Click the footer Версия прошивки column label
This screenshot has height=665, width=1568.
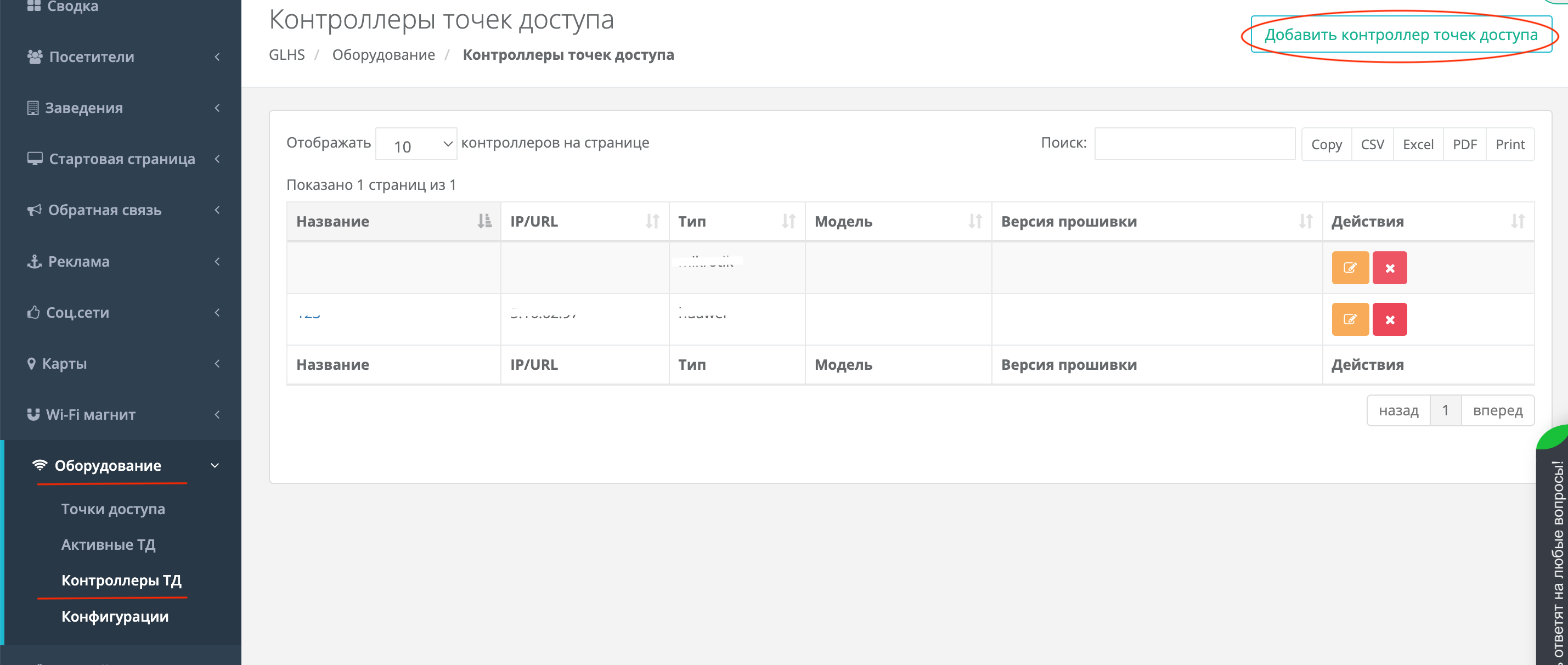pos(1069,365)
